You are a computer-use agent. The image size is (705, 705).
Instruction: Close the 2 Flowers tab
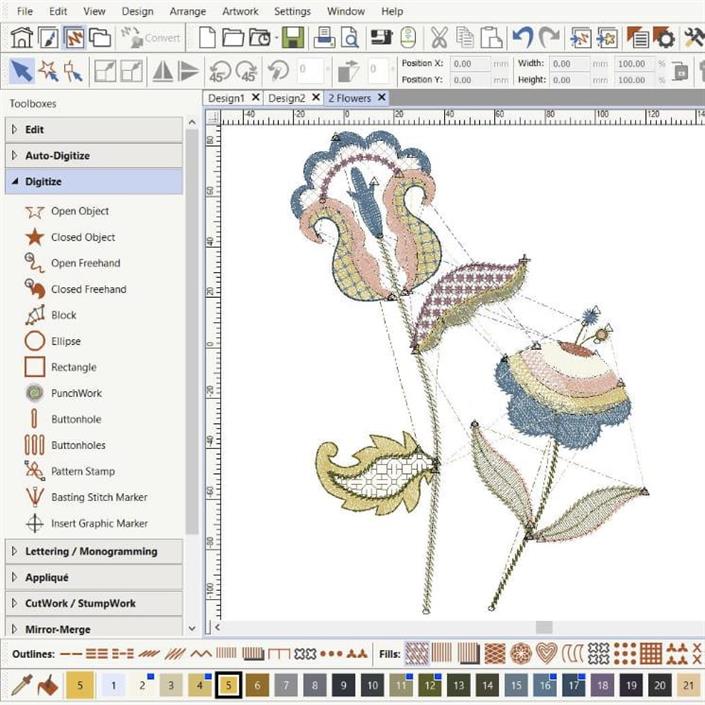coord(381,98)
